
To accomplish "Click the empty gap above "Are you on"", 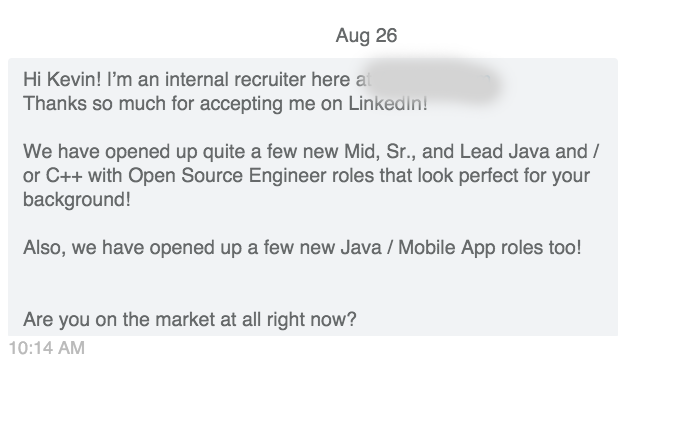I will pos(313,284).
